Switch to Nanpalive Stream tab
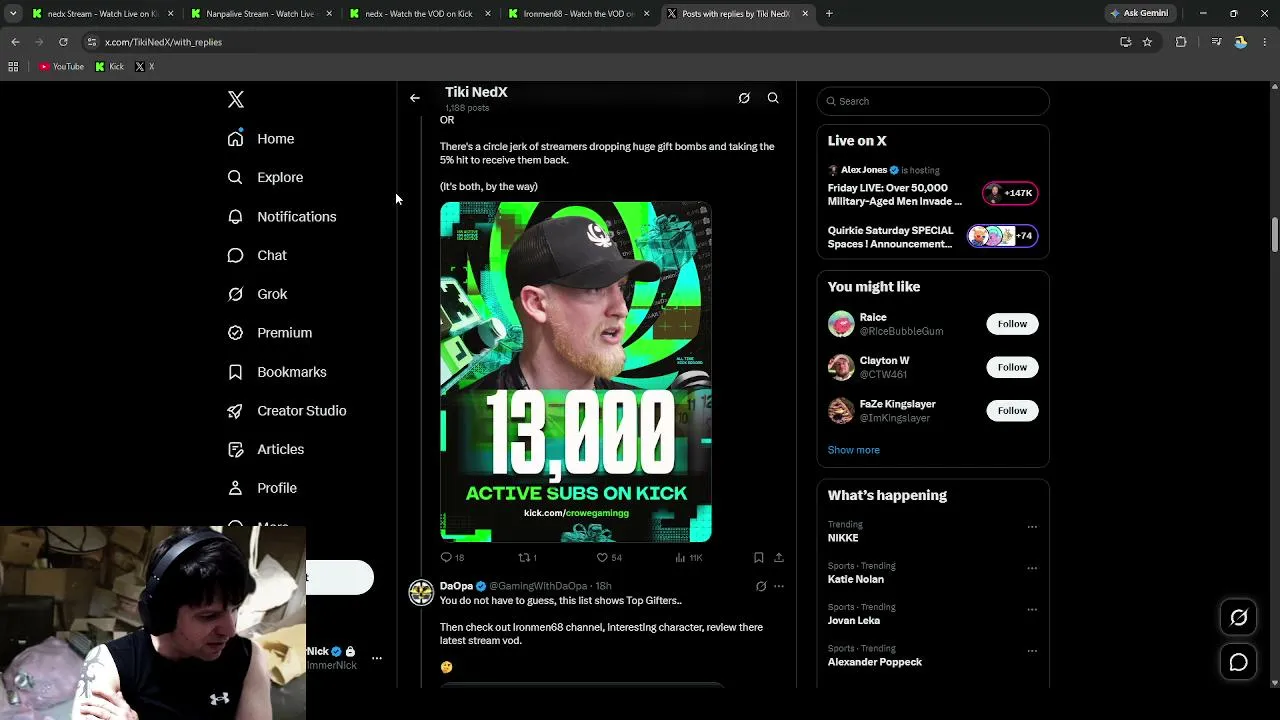Image resolution: width=1280 pixels, height=720 pixels. [x=260, y=14]
